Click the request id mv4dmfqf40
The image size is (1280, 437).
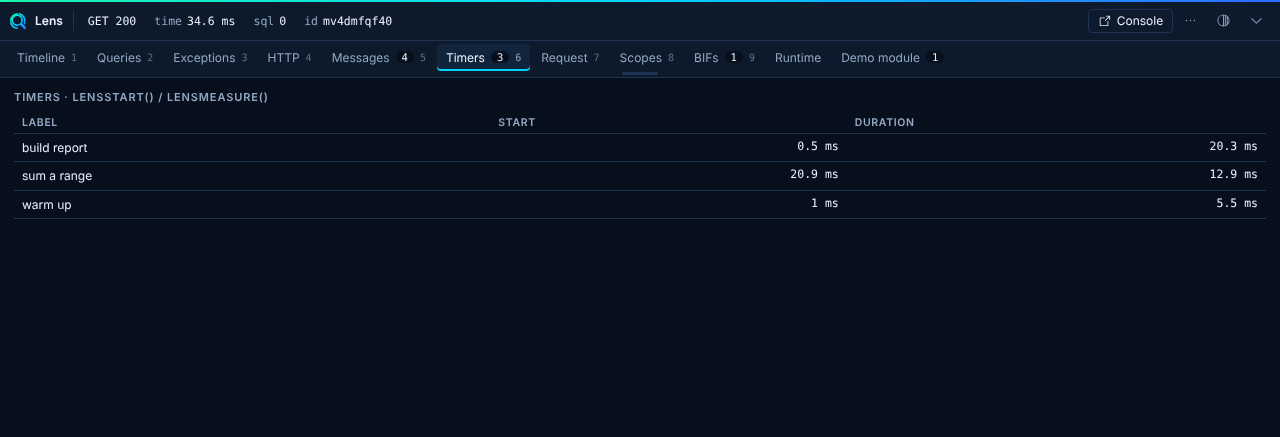coord(348,21)
